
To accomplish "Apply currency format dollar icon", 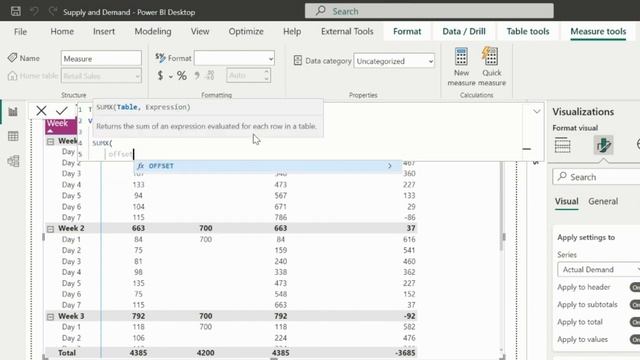I will (160, 76).
